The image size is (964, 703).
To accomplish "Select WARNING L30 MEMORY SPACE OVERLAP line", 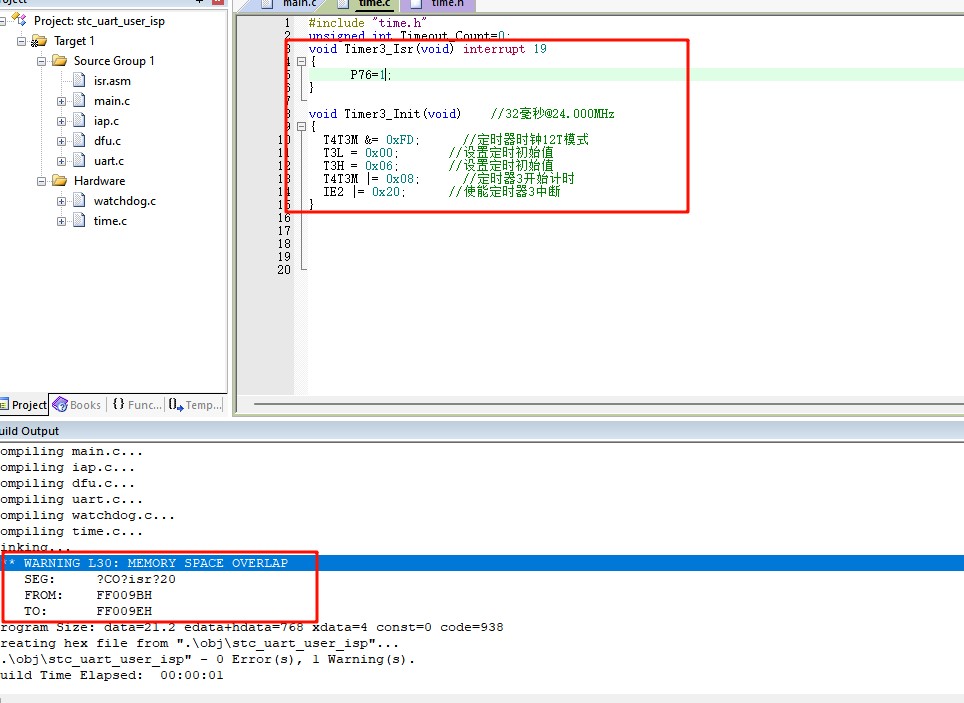I will (x=482, y=563).
